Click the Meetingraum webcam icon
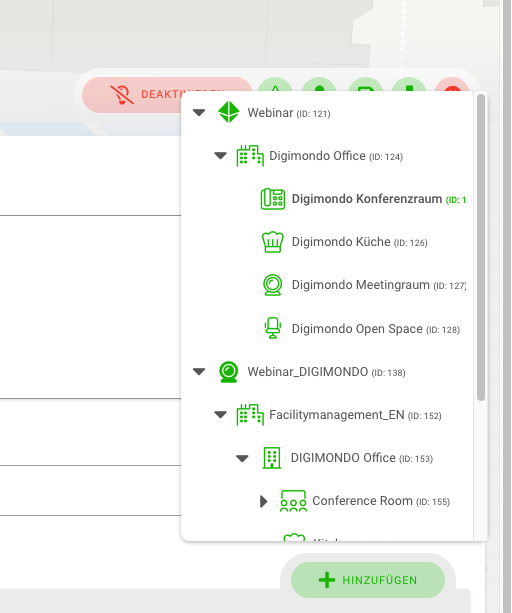This screenshot has height=613, width=512. coord(272,285)
